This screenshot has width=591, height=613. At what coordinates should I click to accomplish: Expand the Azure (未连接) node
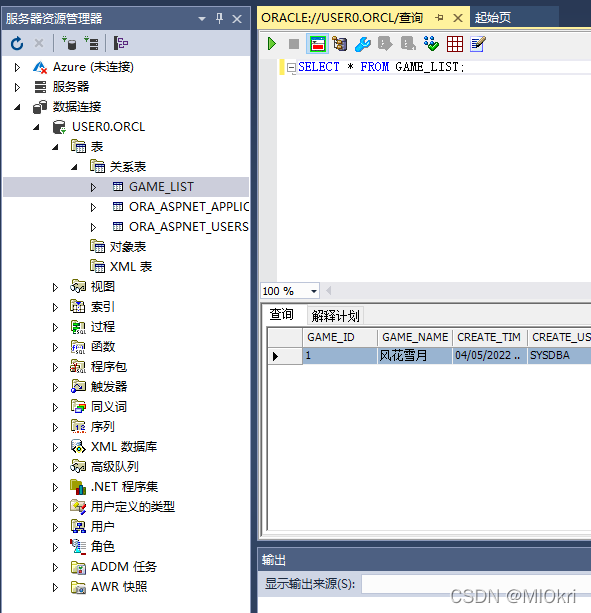coord(17,67)
